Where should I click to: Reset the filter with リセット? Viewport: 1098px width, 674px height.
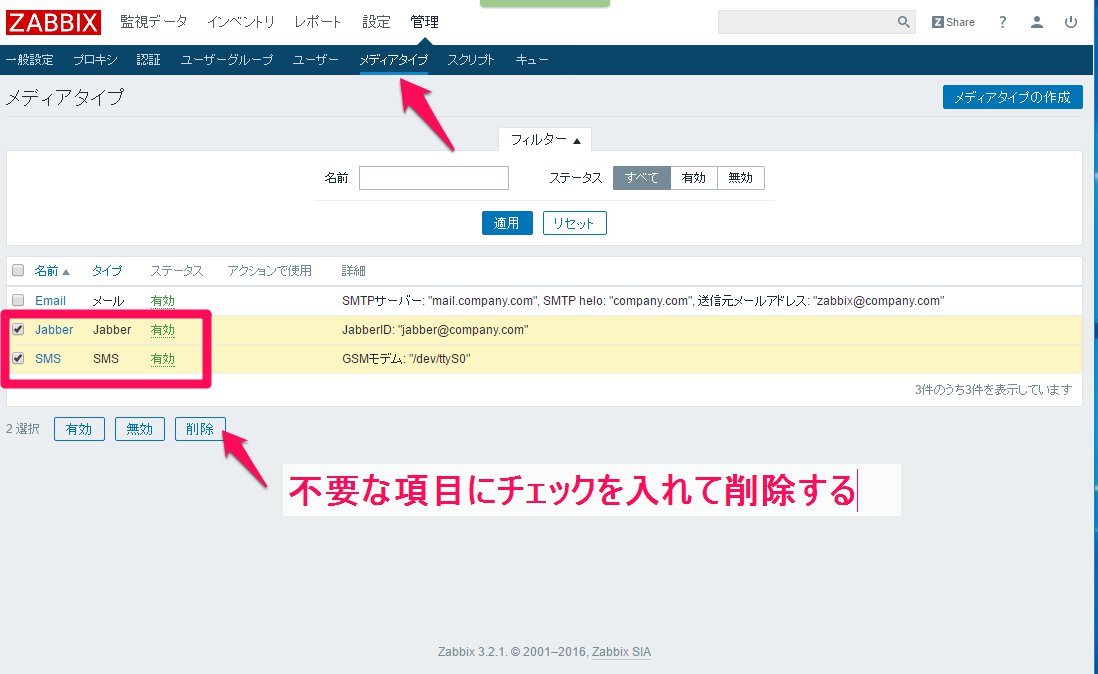pyautogui.click(x=574, y=223)
